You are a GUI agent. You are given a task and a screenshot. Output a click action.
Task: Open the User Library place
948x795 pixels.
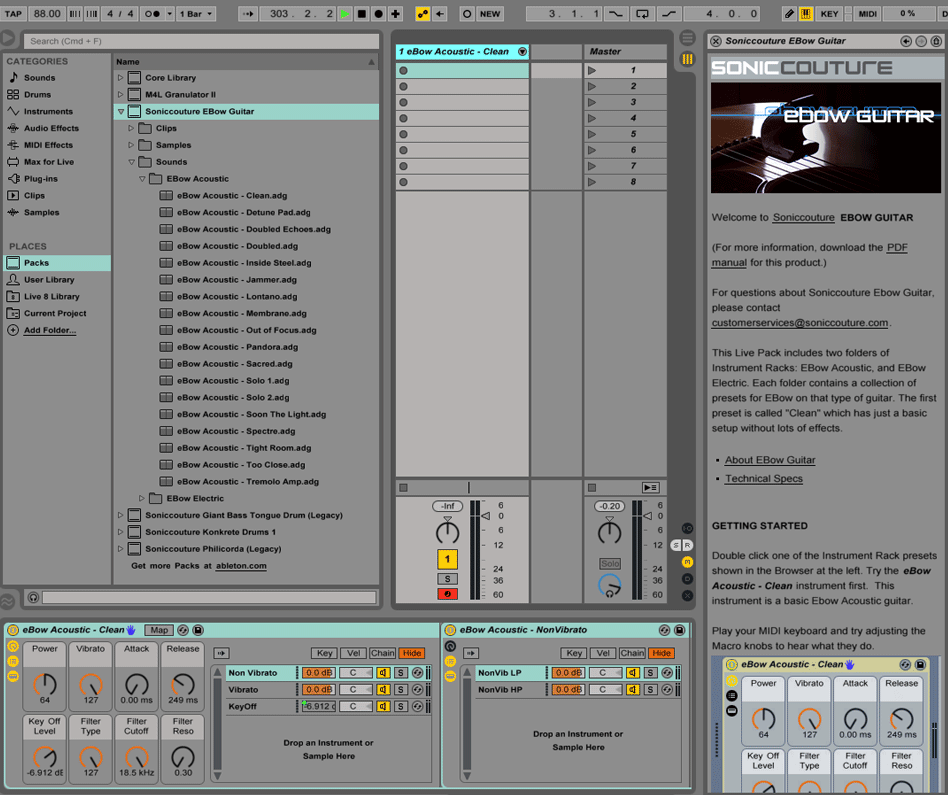[x=49, y=280]
